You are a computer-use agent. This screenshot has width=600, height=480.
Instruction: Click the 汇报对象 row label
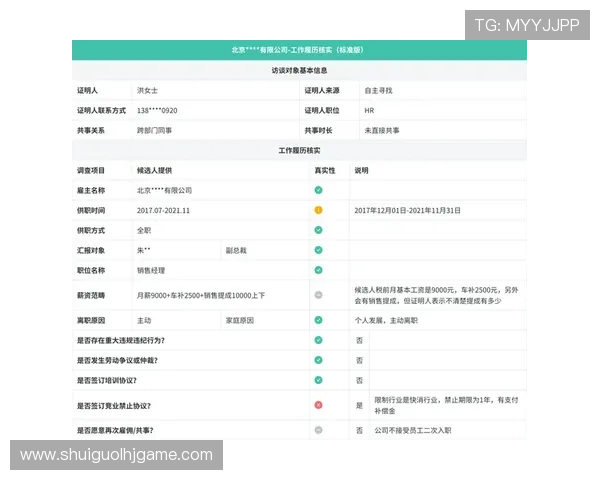[x=91, y=250]
